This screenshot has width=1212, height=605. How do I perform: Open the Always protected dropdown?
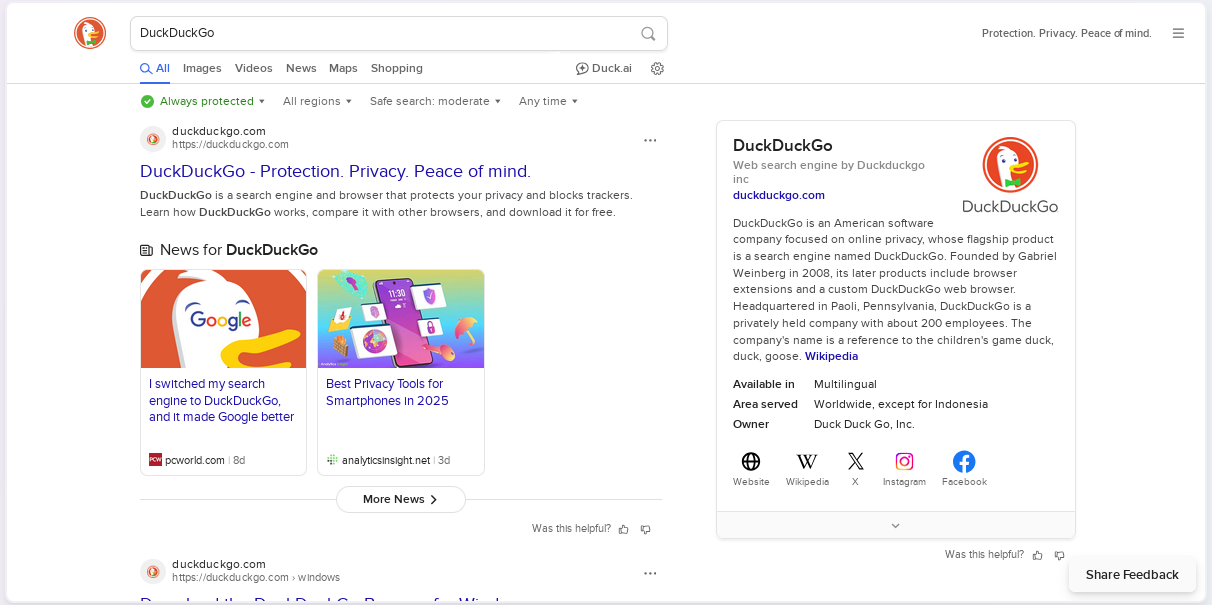(203, 101)
